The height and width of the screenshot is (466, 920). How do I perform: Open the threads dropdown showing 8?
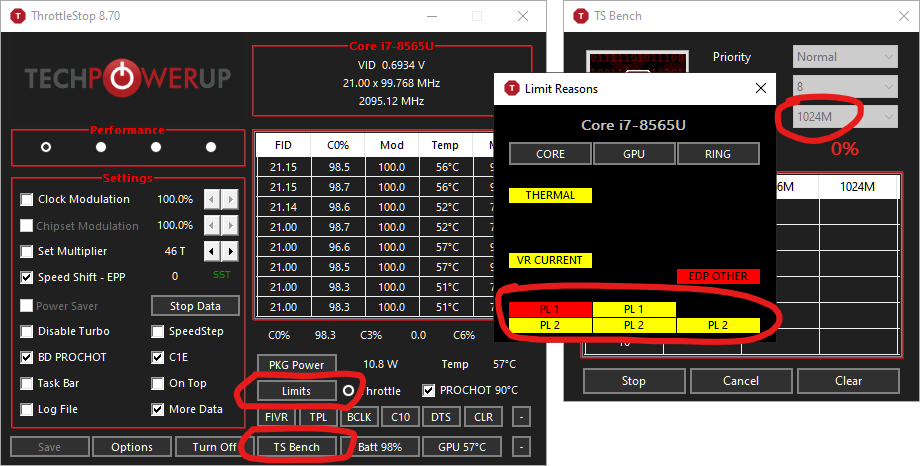coord(845,87)
